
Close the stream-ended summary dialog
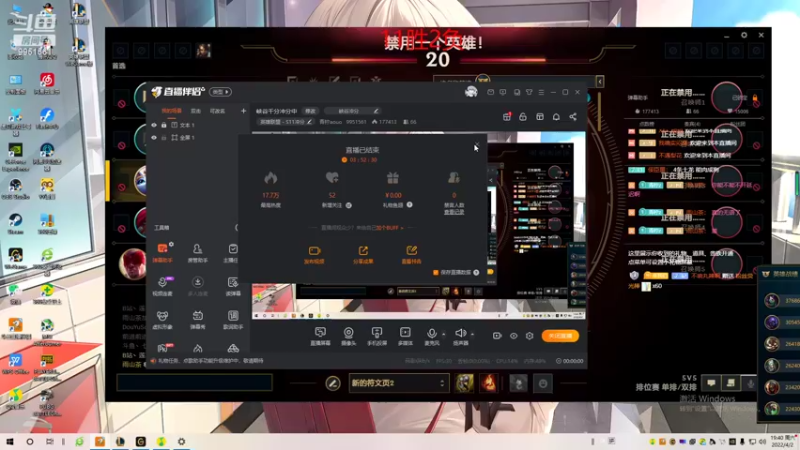click(x=477, y=145)
